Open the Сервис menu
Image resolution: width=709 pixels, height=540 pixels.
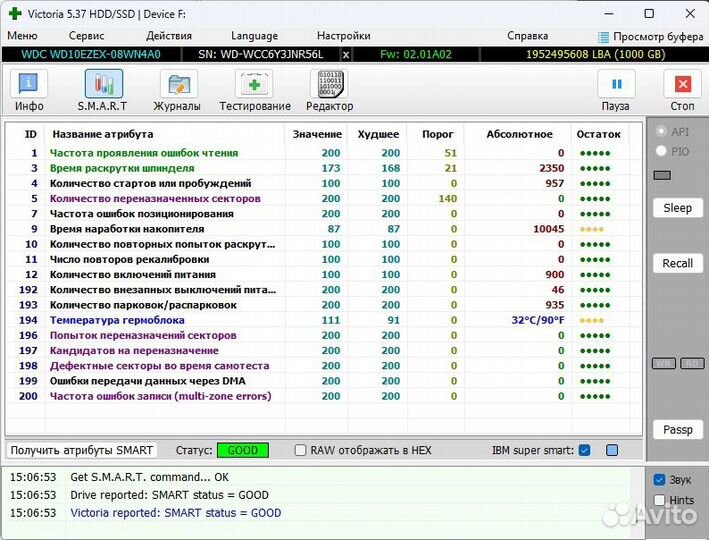(86, 36)
